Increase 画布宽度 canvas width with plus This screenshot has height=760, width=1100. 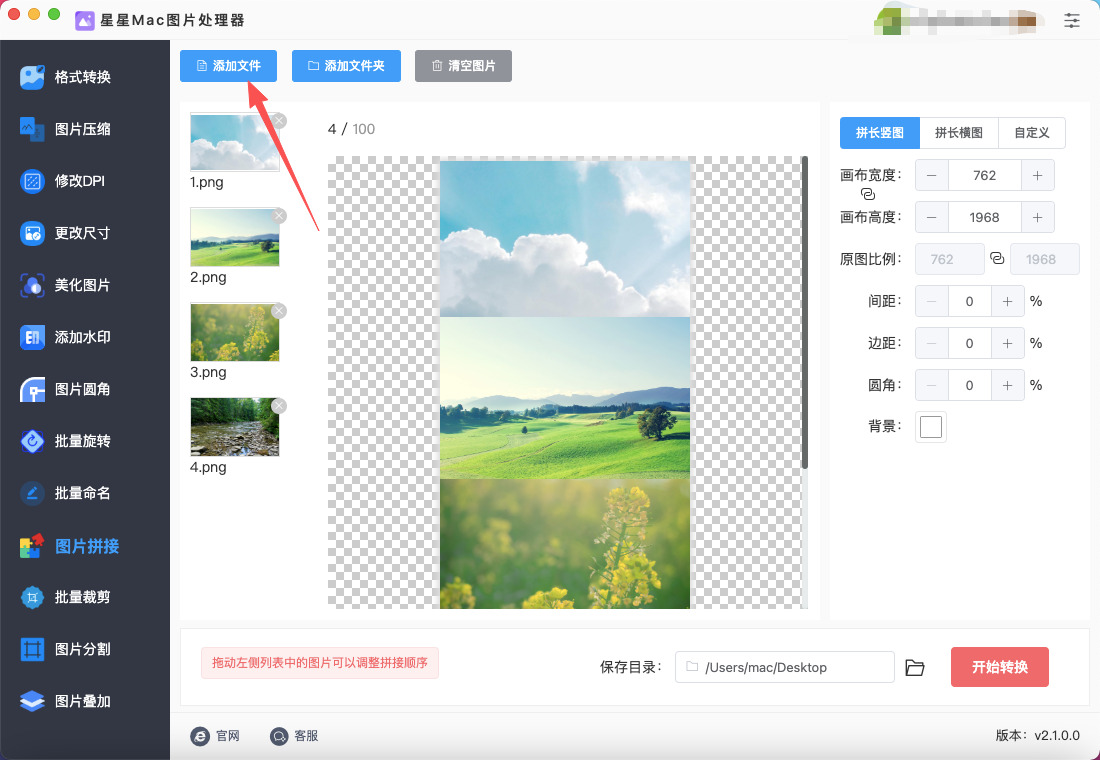click(x=1038, y=175)
